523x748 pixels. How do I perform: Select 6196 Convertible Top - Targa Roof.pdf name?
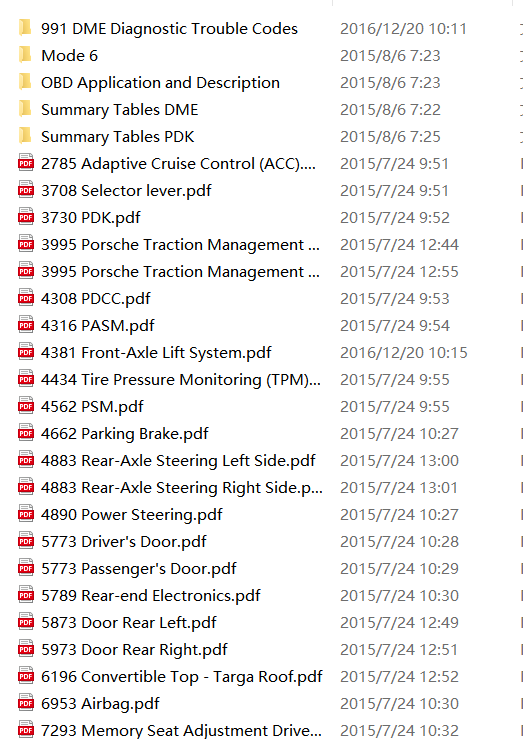pos(182,676)
